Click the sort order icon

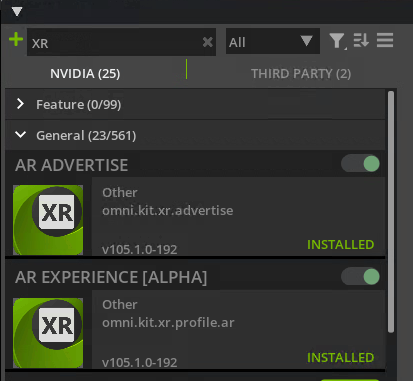pos(361,40)
